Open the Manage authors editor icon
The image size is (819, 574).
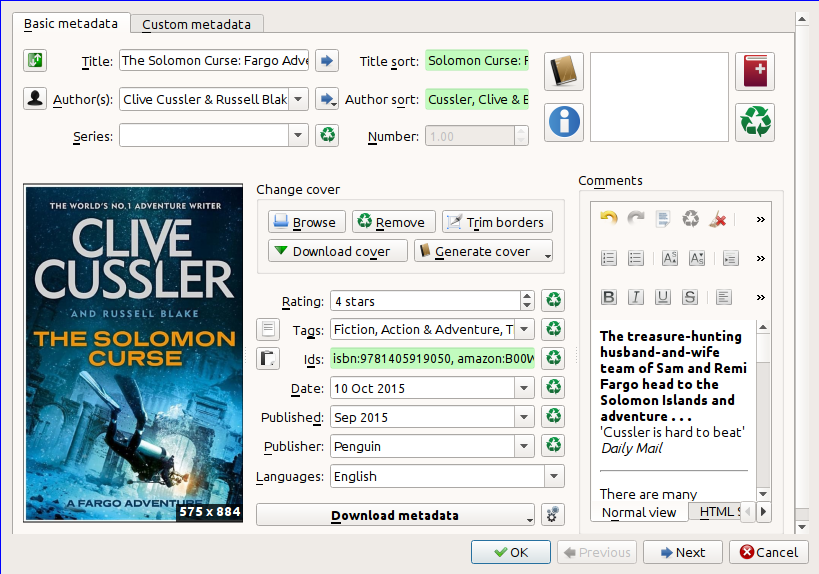coord(35,99)
